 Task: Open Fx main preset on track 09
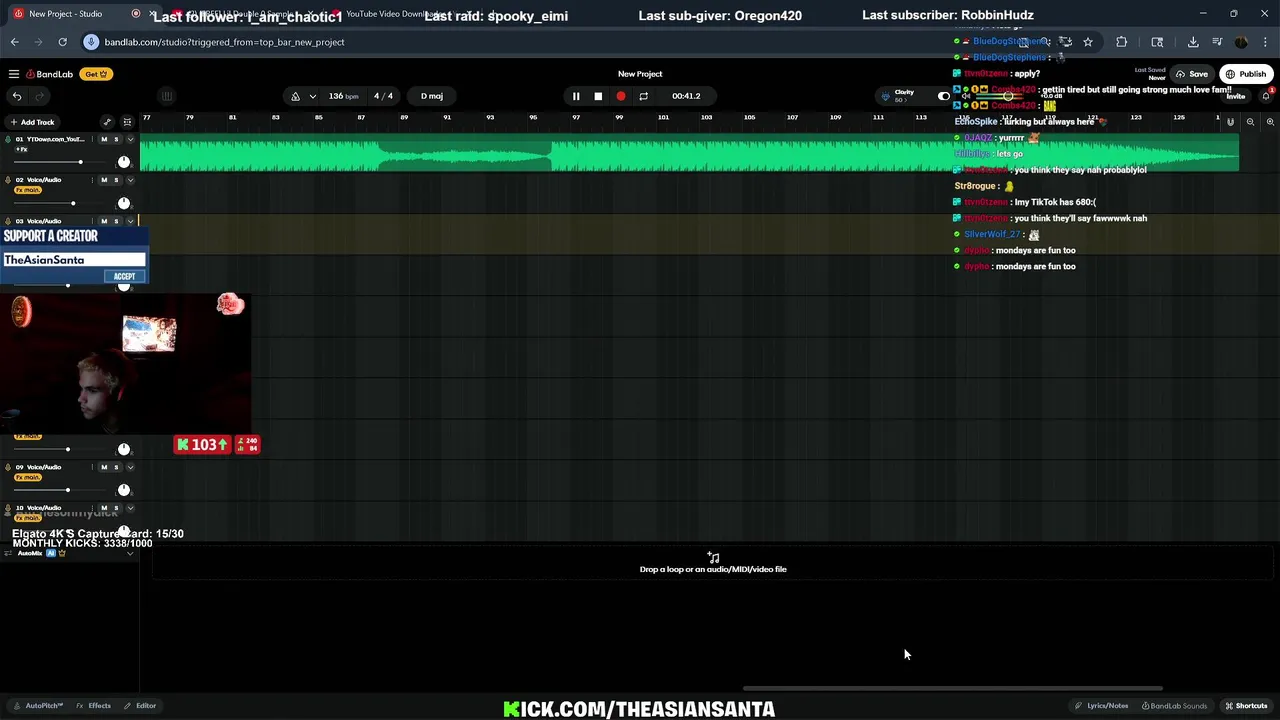[x=28, y=477]
